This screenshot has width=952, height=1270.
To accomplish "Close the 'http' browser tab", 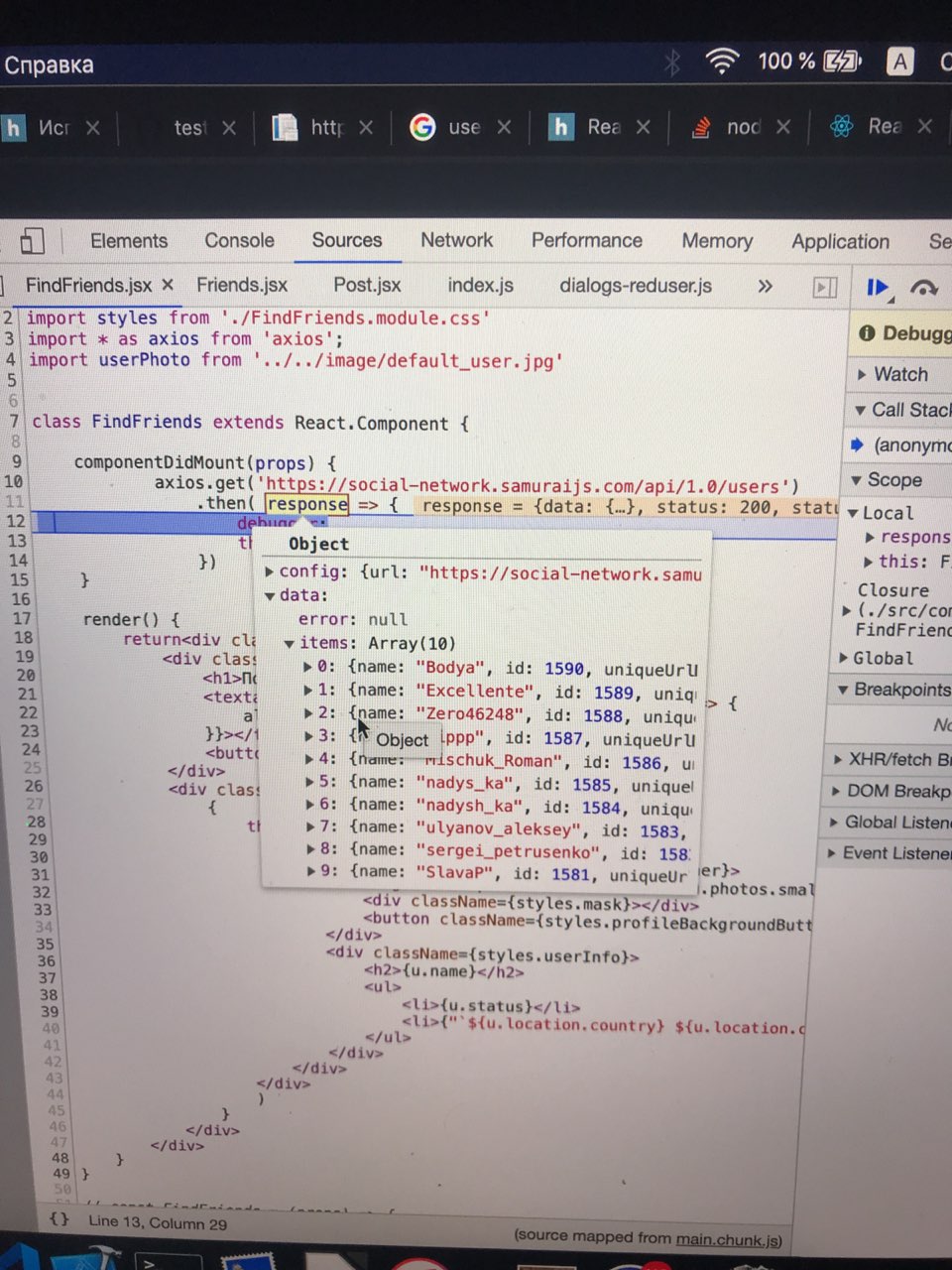I will 366,127.
